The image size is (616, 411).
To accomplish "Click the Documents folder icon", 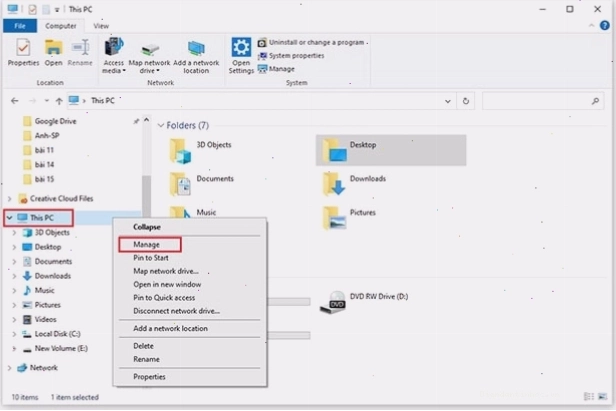I will 180,184.
